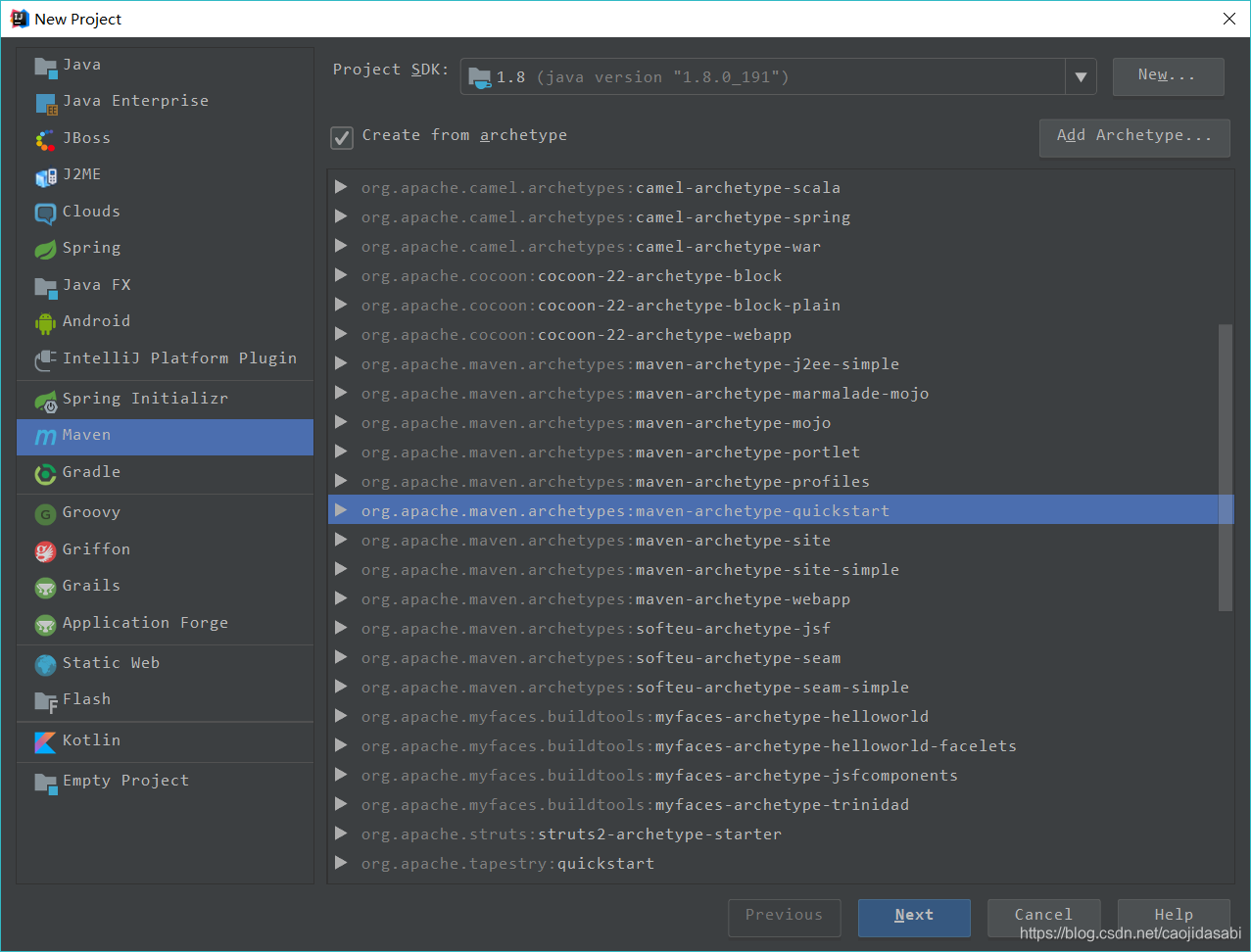
Task: Select softeu-archetype-jsf row text
Action: [597, 629]
